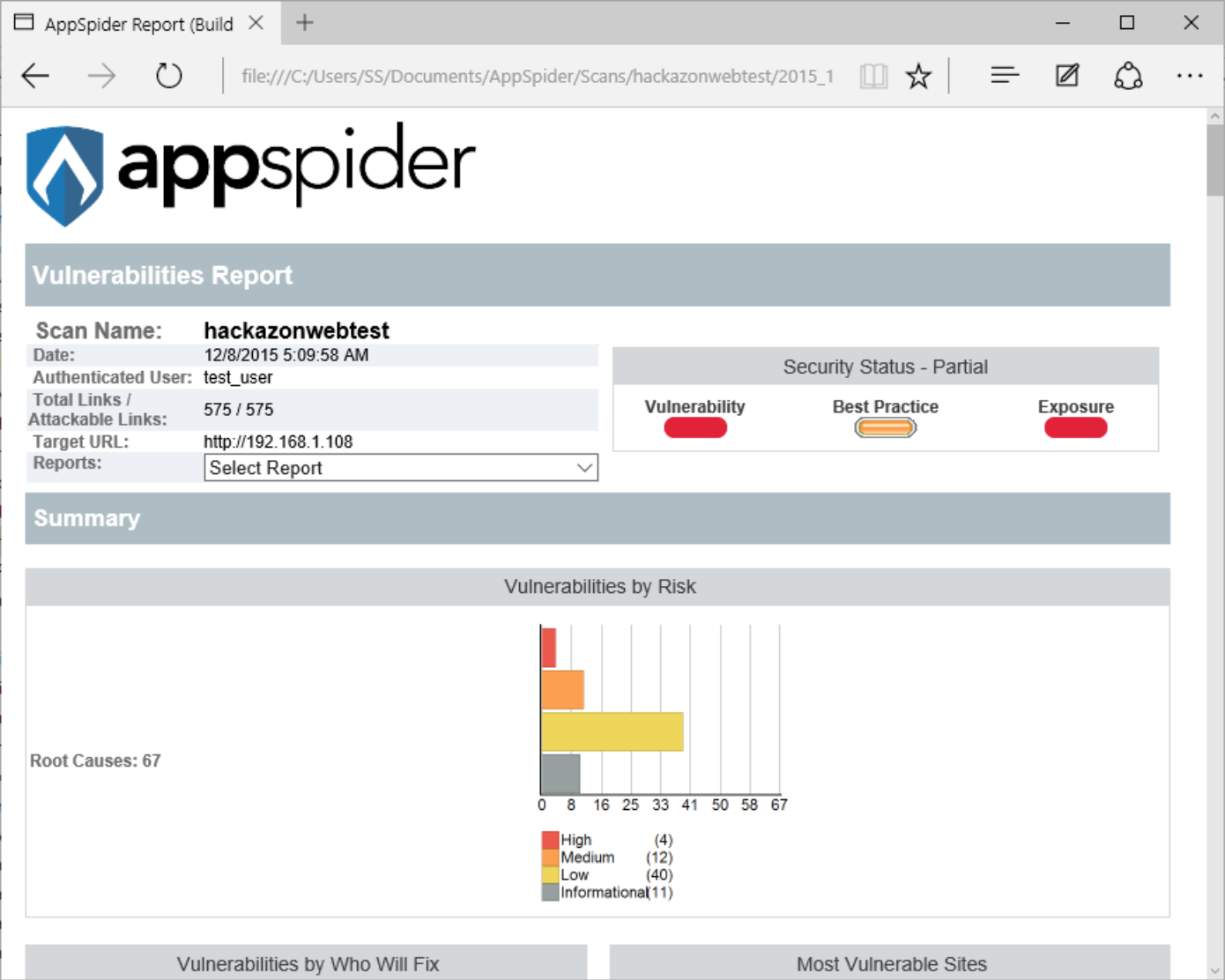Make a Web Note pencil icon
The width and height of the screenshot is (1225, 980).
pos(1067,76)
